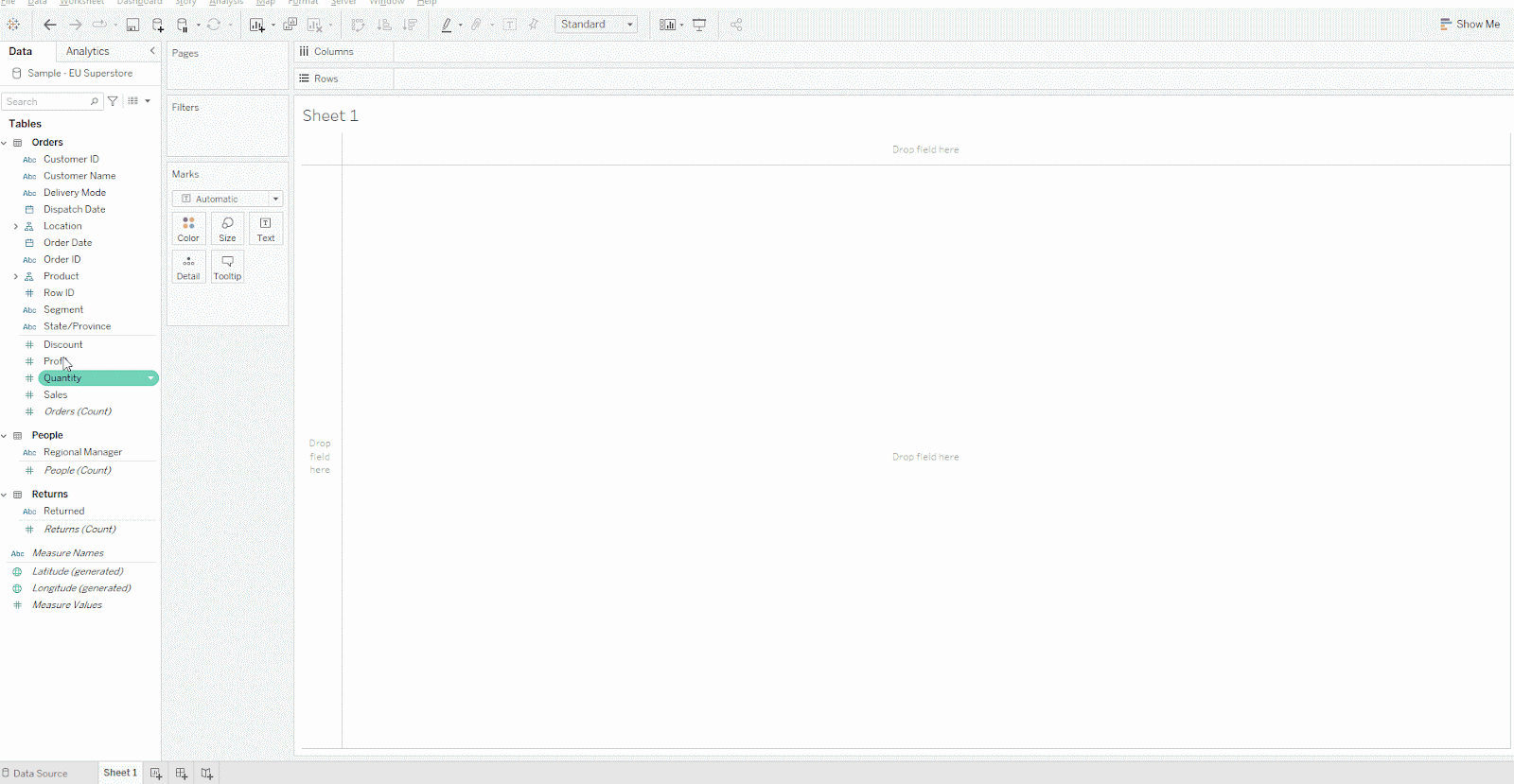Click the Clear Sheet icon

click(x=315, y=25)
